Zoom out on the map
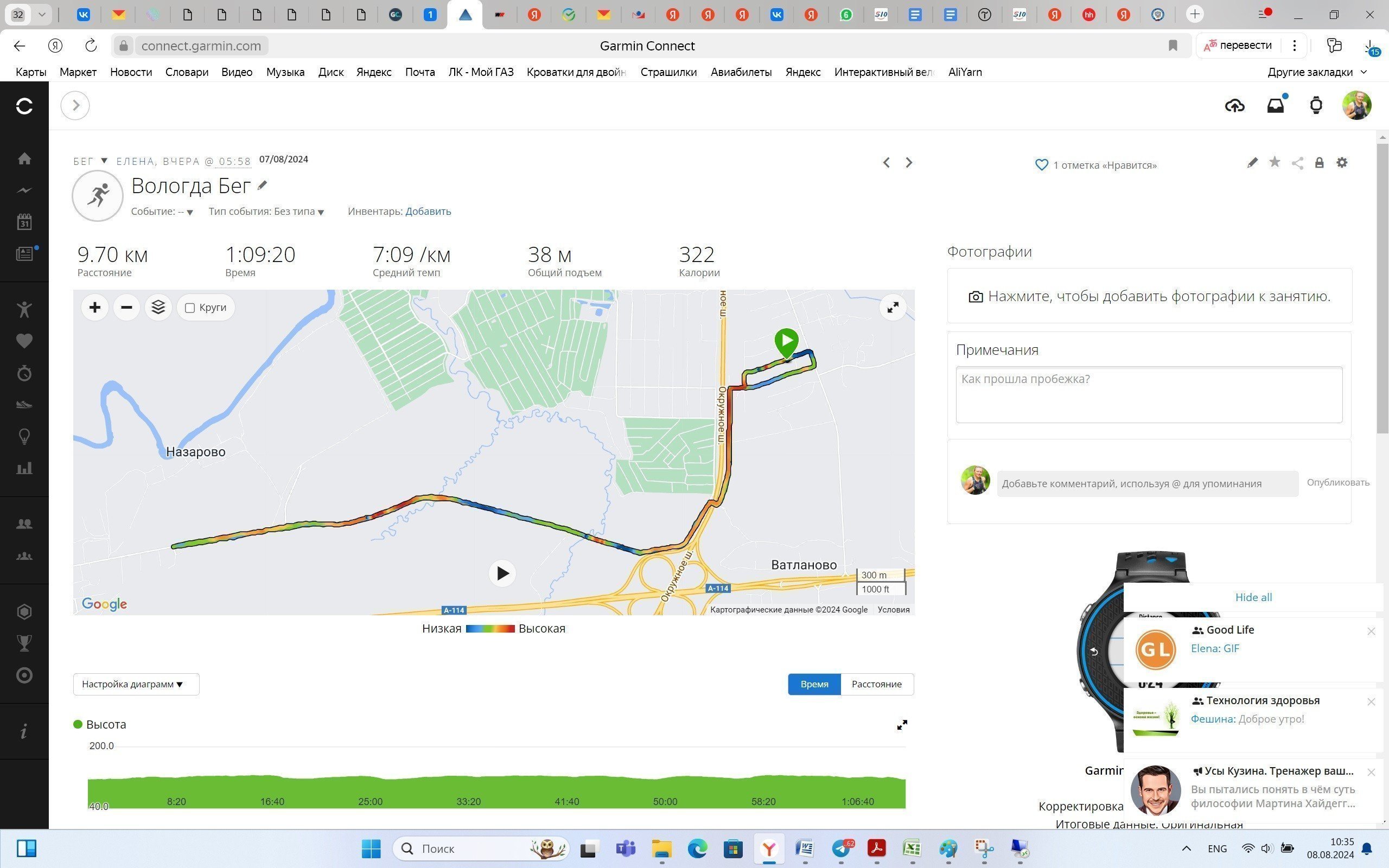This screenshot has width=1389, height=868. click(126, 308)
